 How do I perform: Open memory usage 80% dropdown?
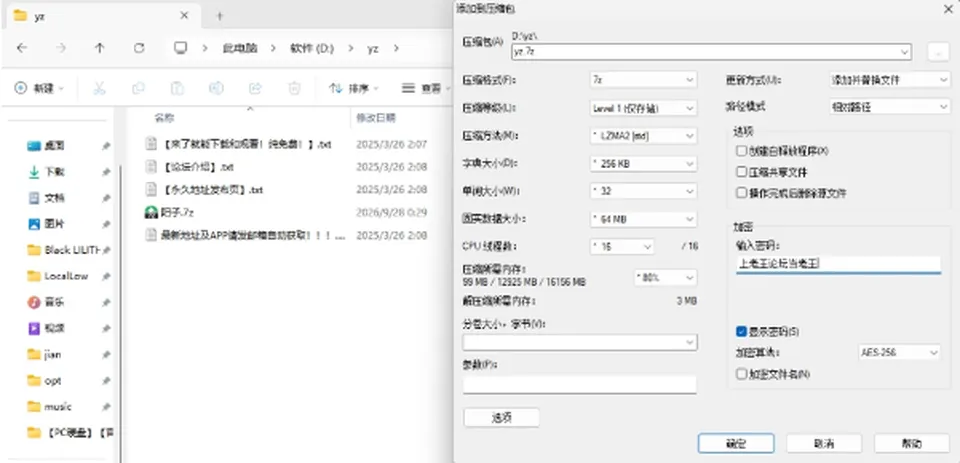click(666, 277)
